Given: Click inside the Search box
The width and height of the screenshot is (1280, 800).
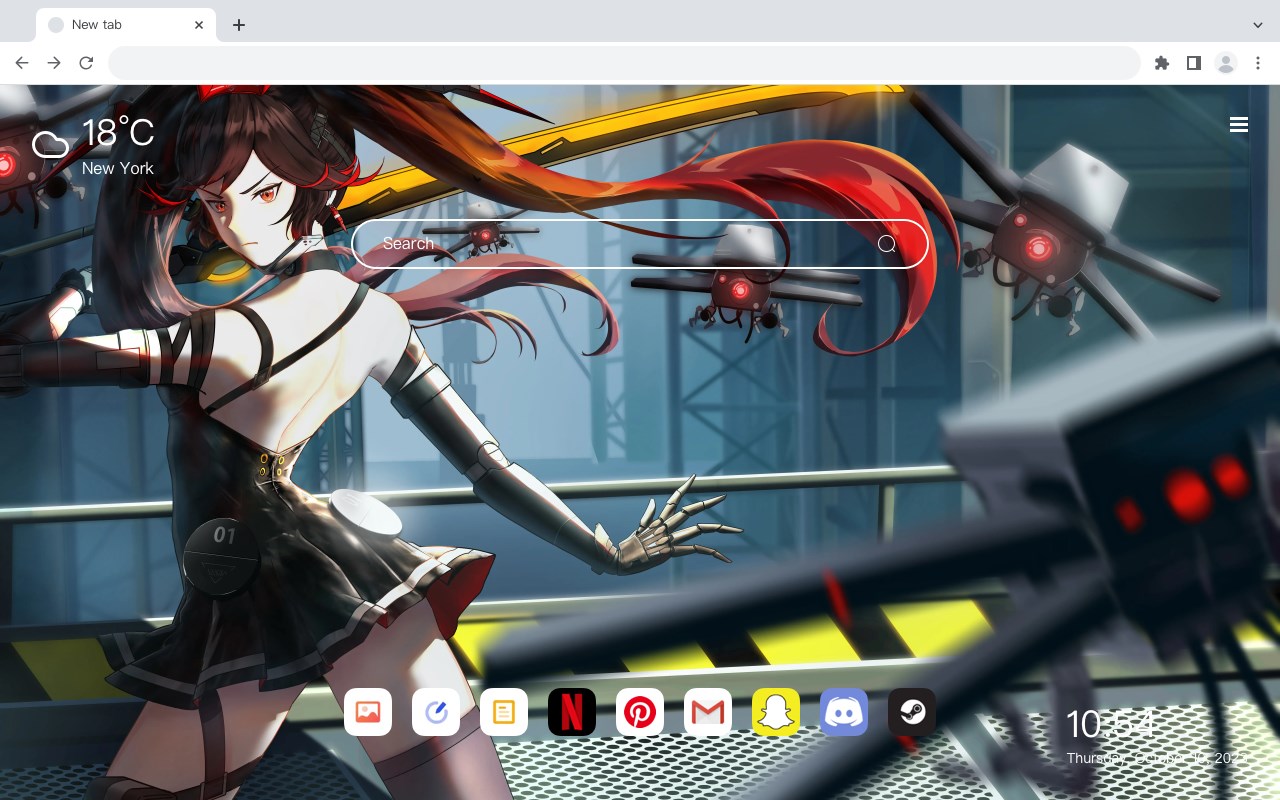Looking at the screenshot, I should pos(640,244).
